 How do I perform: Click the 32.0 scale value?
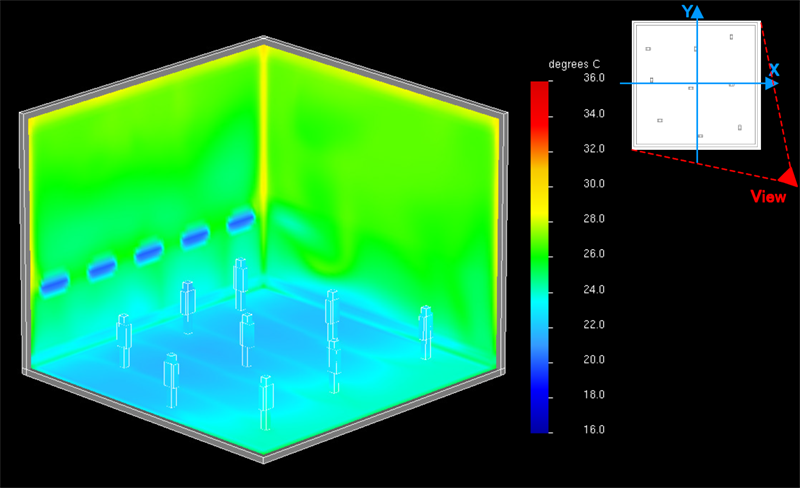click(594, 149)
